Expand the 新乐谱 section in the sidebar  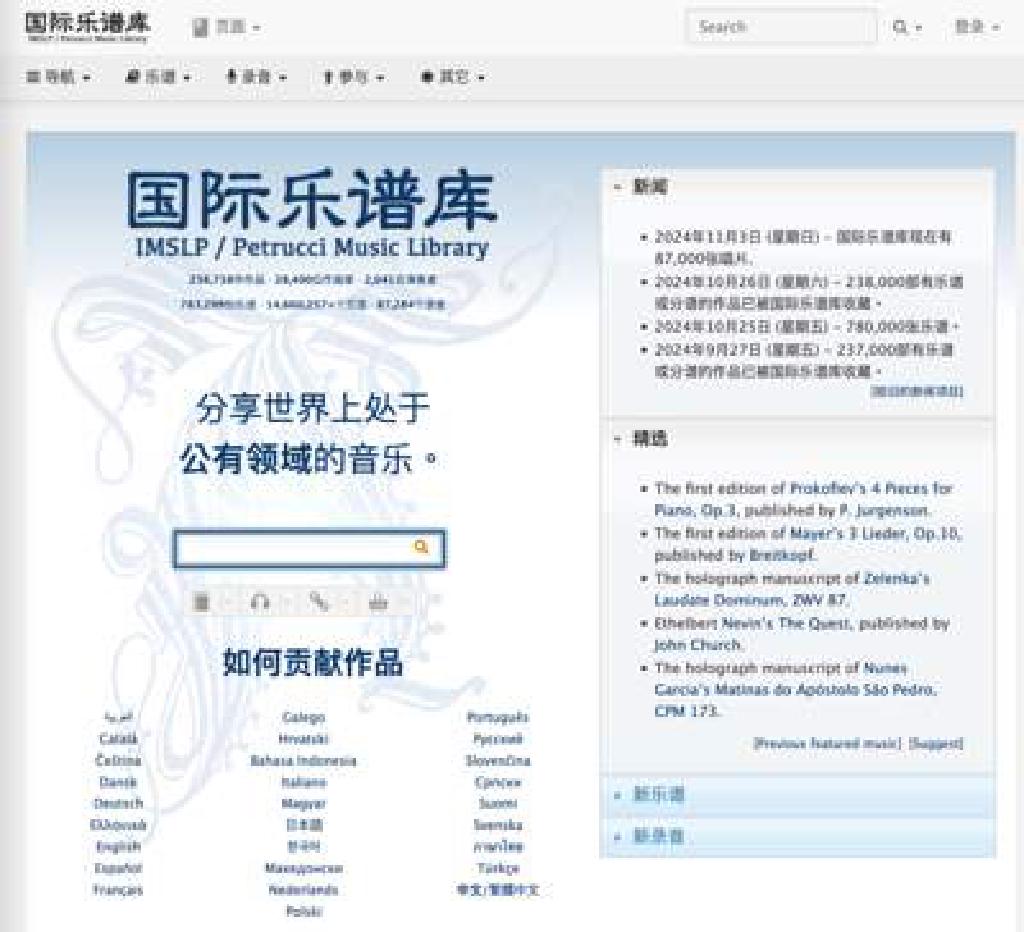pyautogui.click(x=660, y=793)
